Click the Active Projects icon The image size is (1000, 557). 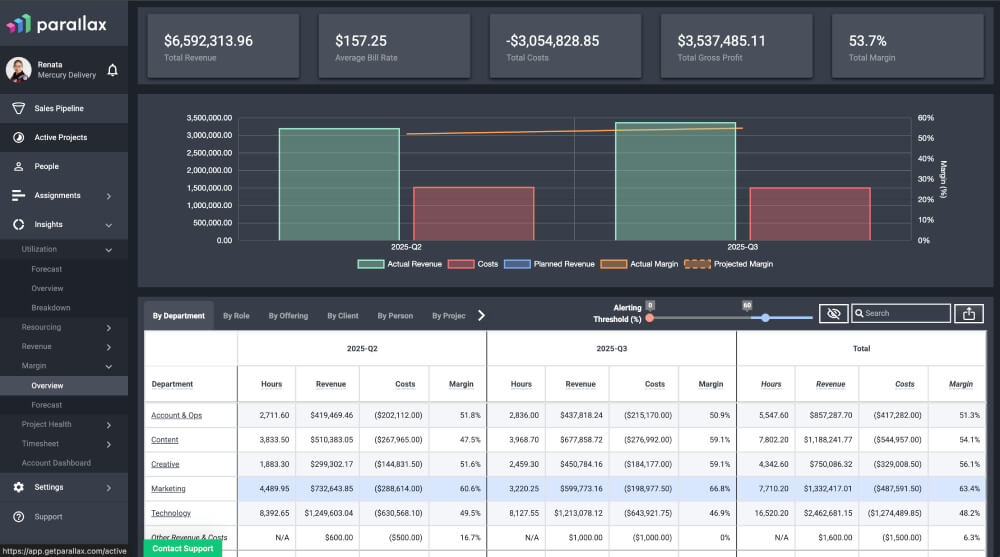click(x=18, y=137)
